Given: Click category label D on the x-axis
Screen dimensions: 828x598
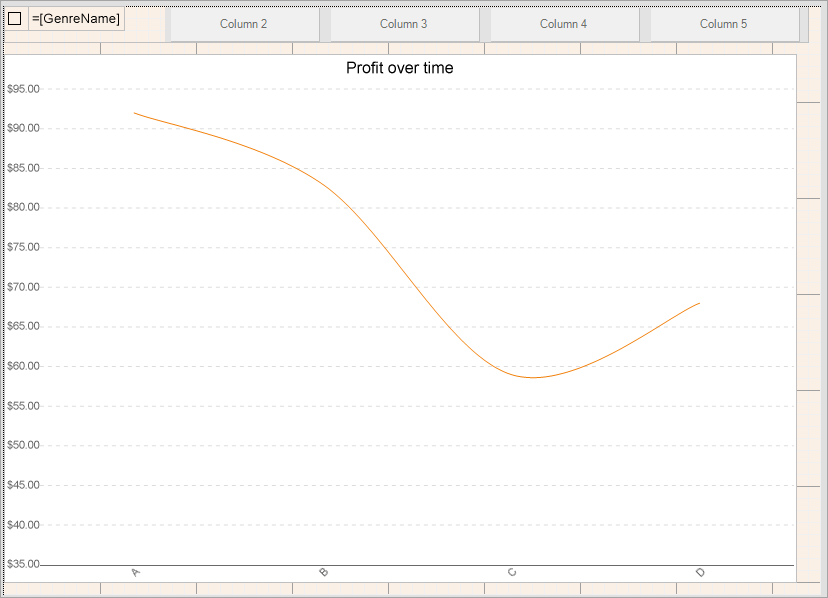Looking at the screenshot, I should pos(700,573).
